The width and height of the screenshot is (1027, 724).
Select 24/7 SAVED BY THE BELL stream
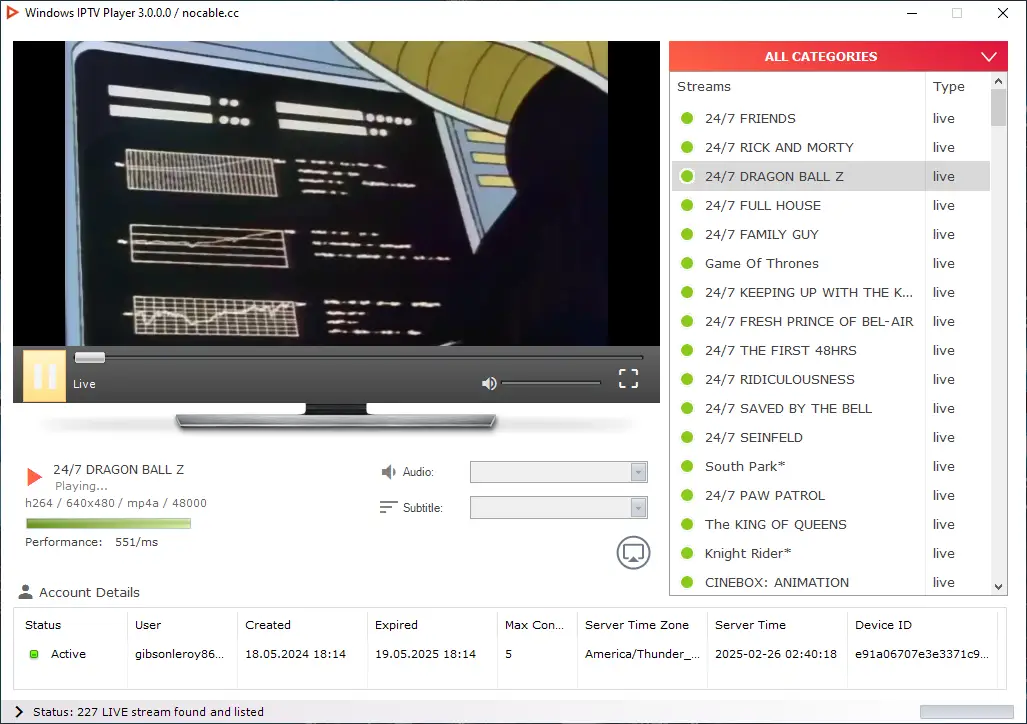point(831,408)
